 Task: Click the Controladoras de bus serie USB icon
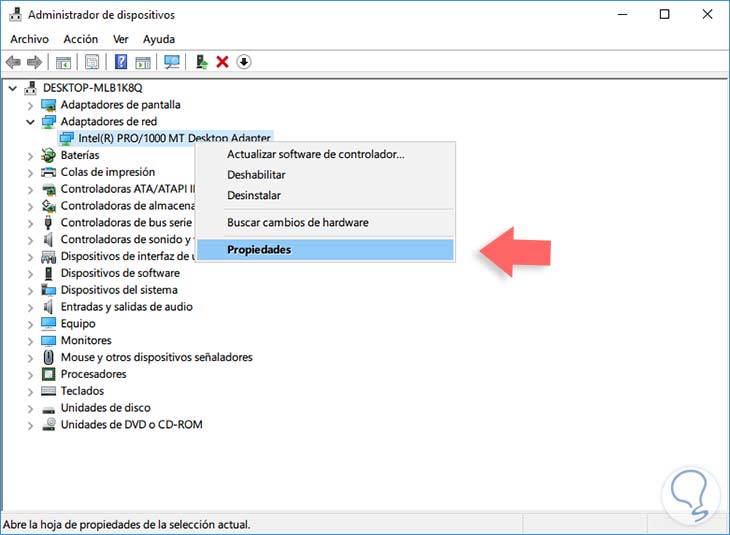pos(48,223)
